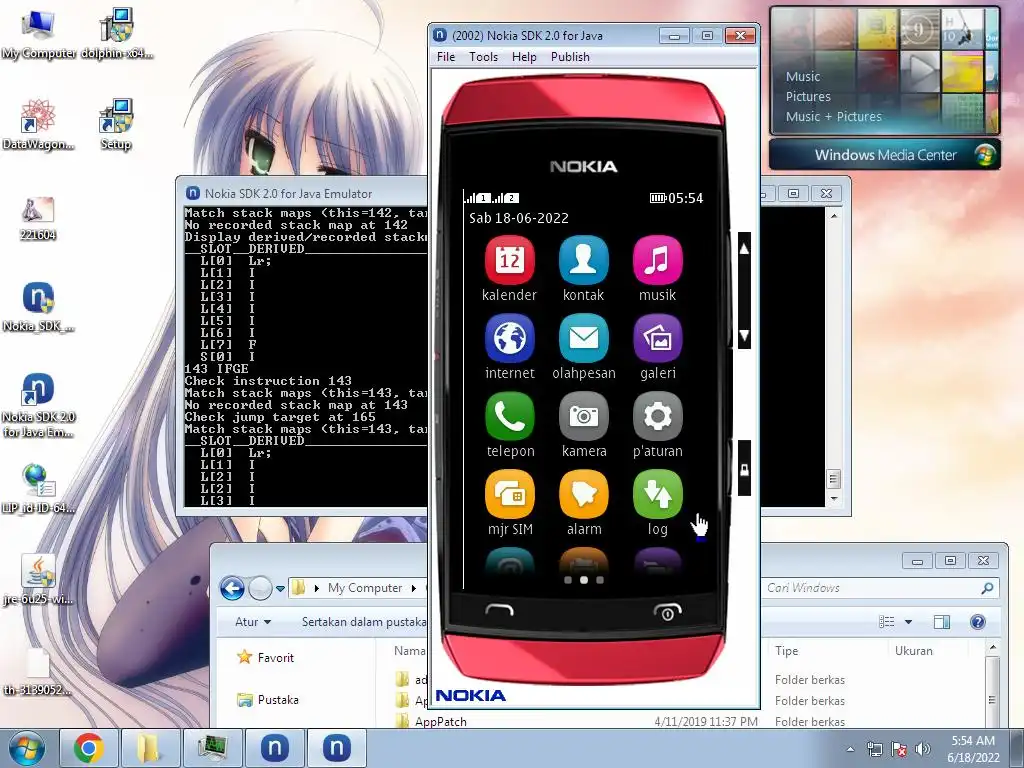This screenshot has height=768, width=1024.
Task: Open the mjr SIM app icon
Action: tap(509, 494)
